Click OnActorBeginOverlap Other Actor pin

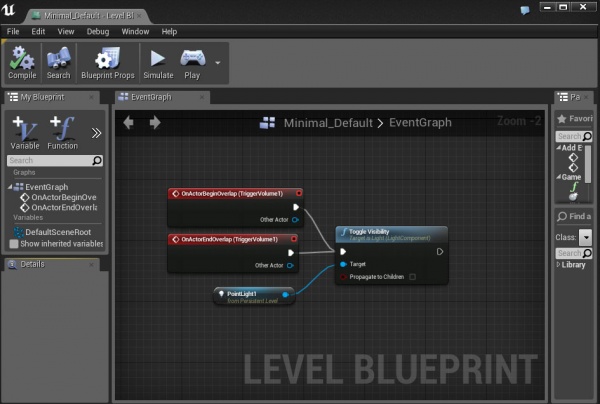tap(295, 220)
